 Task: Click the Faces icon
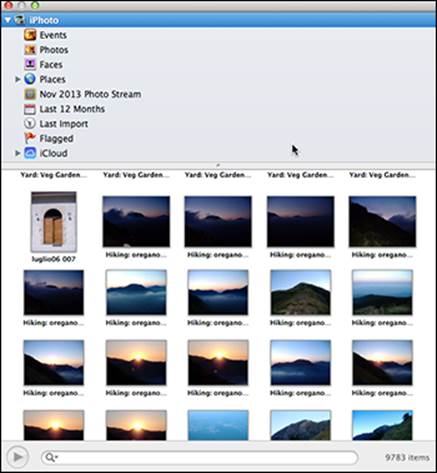coord(30,64)
